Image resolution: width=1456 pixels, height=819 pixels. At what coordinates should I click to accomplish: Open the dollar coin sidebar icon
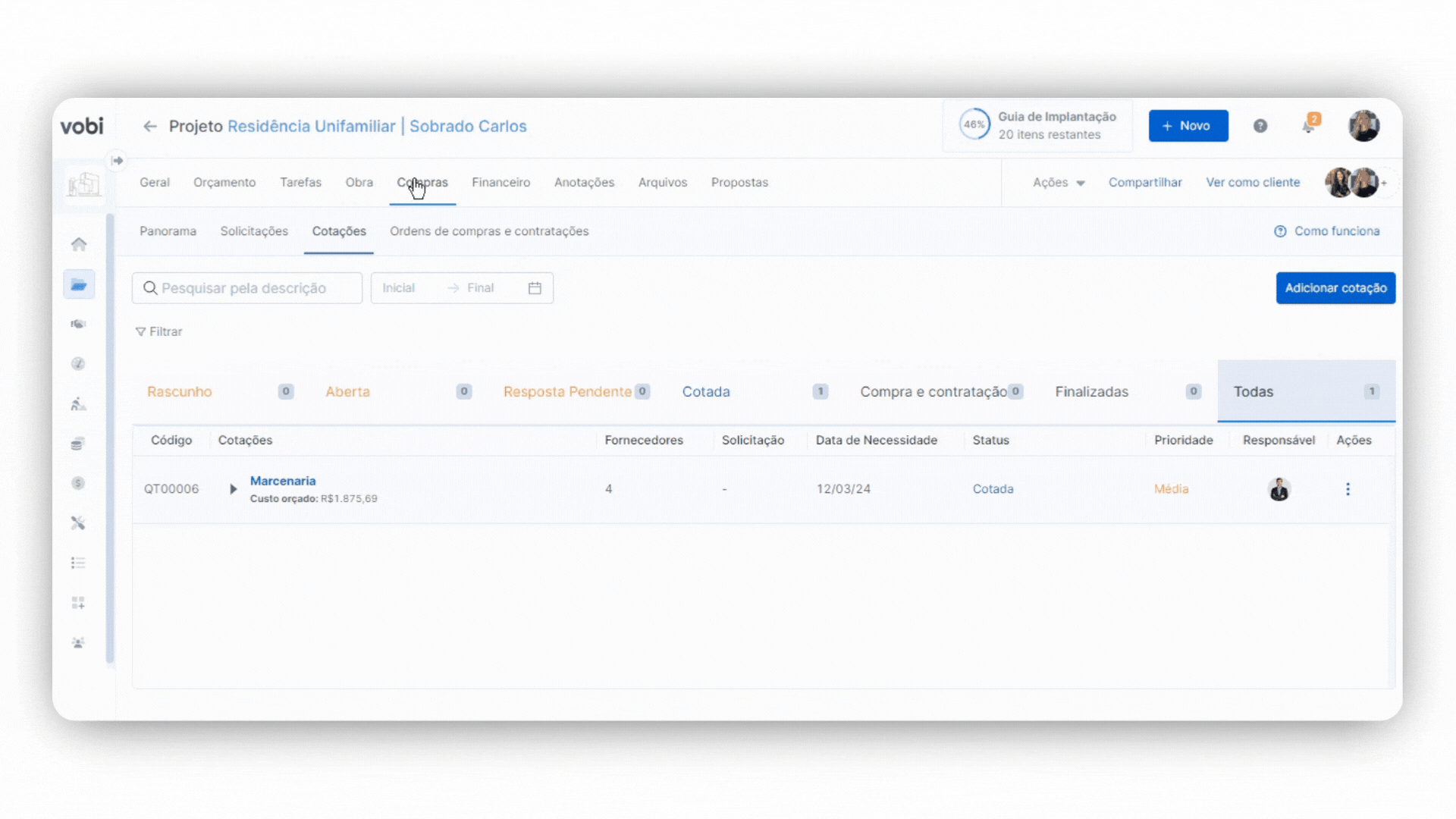[78, 483]
